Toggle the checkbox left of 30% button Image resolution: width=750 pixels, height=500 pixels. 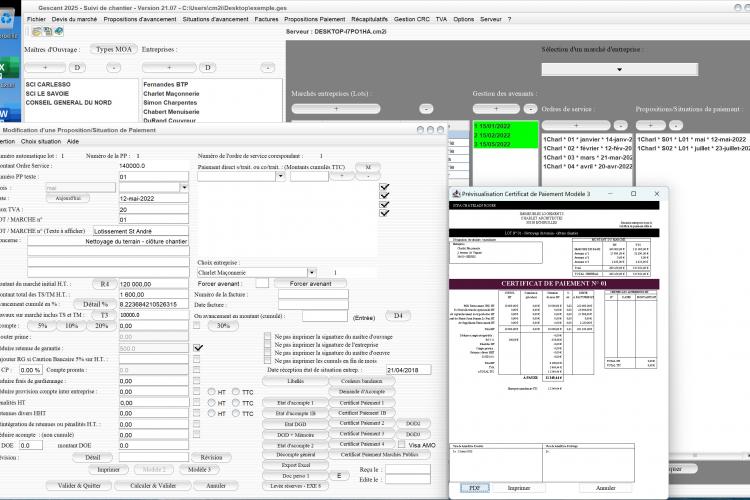coord(197,325)
